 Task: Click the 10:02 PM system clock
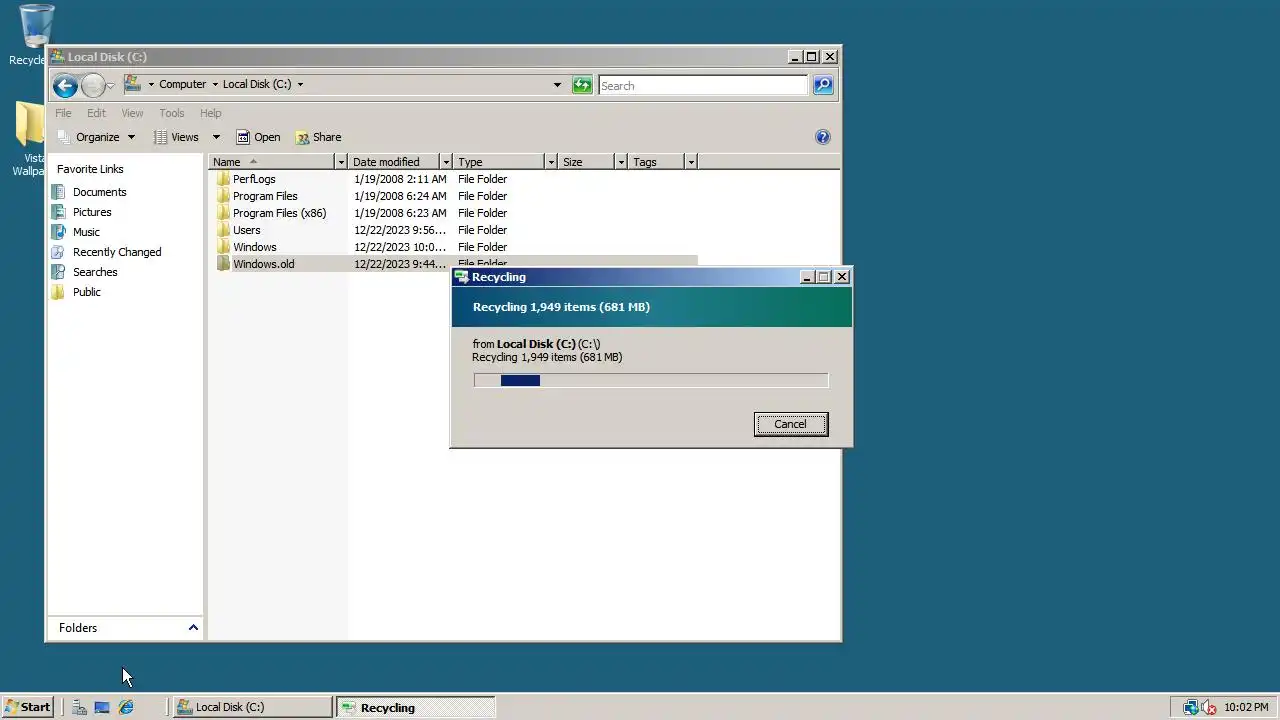point(1246,707)
